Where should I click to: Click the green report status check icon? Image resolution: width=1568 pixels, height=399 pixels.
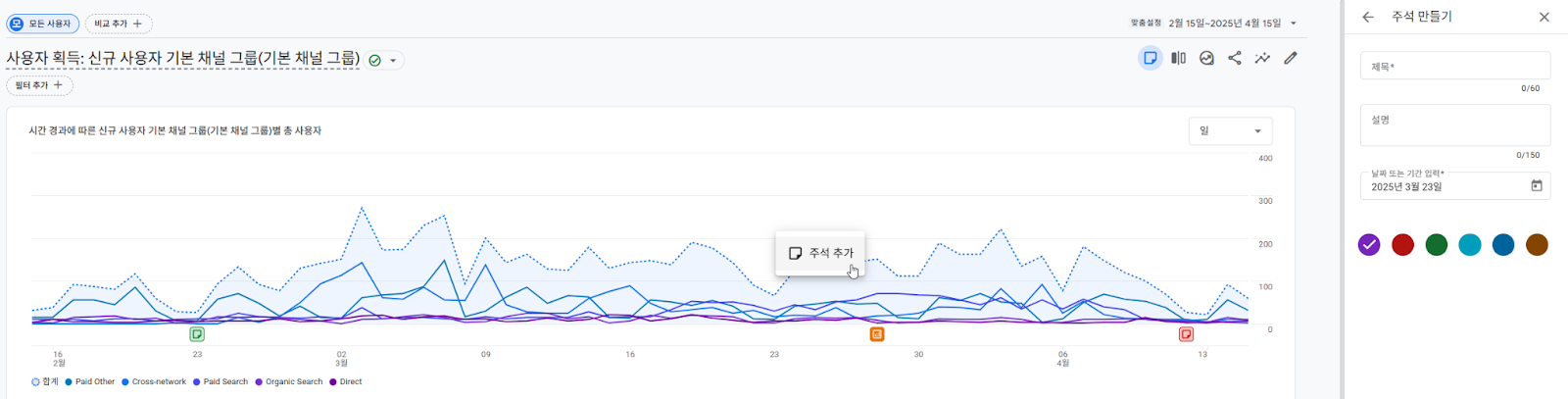(374, 60)
